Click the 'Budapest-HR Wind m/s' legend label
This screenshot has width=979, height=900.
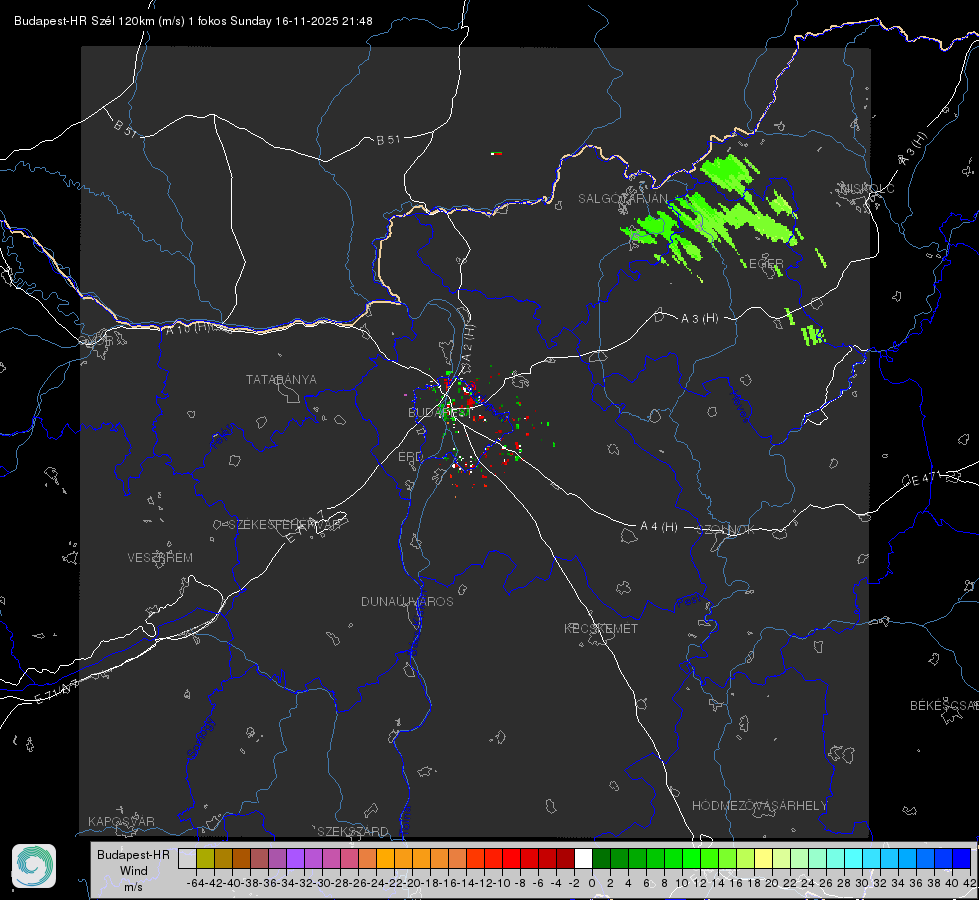134,871
